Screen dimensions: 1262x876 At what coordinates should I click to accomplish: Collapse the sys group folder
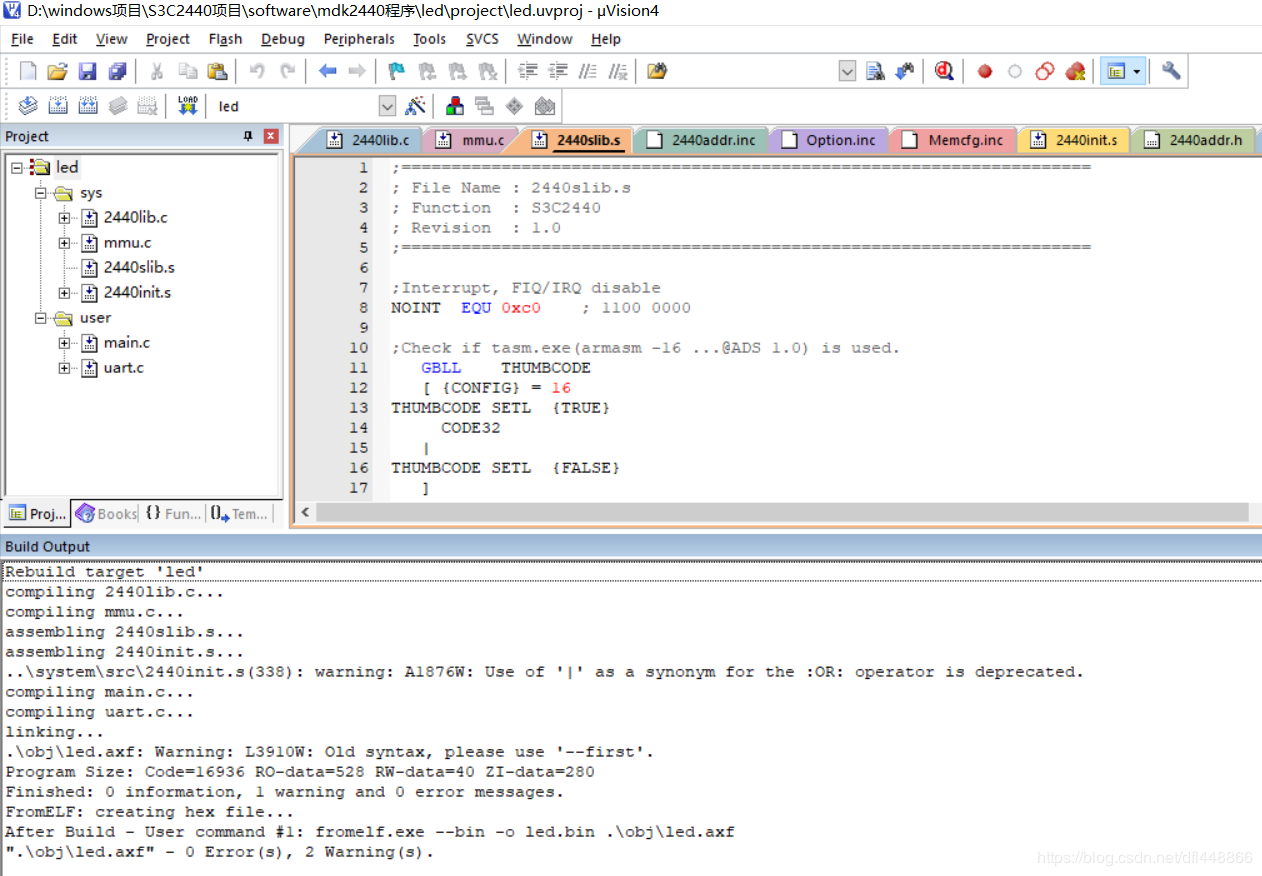[x=41, y=193]
